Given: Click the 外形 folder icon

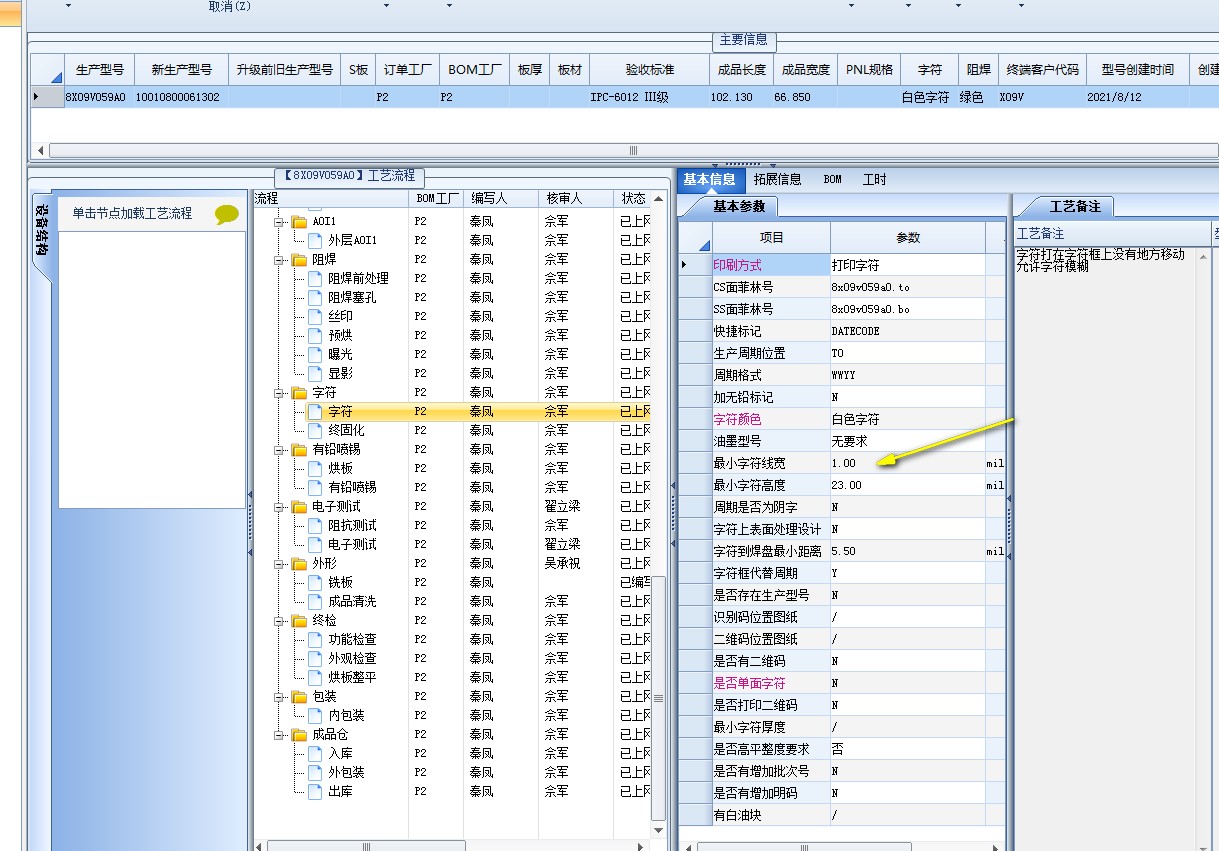Looking at the screenshot, I should coord(299,563).
